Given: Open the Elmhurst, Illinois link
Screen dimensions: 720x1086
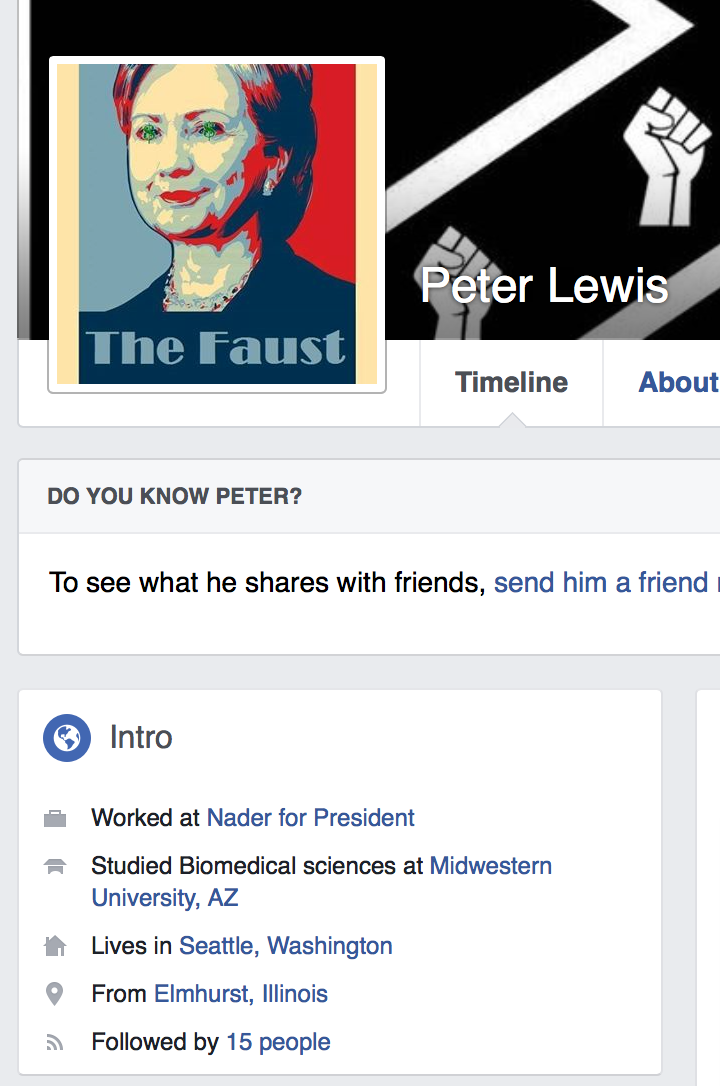Looking at the screenshot, I should 240,994.
